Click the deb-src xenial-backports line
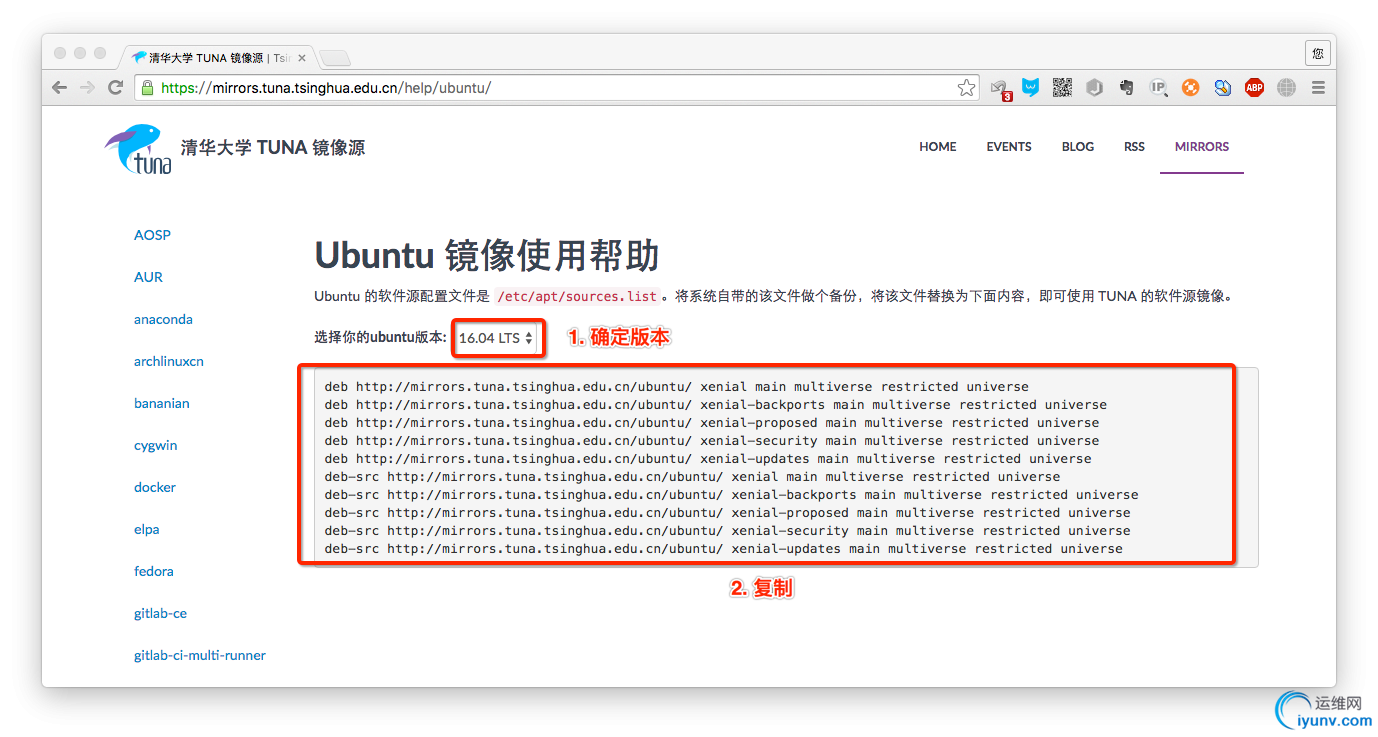The image size is (1378, 737). 731,494
